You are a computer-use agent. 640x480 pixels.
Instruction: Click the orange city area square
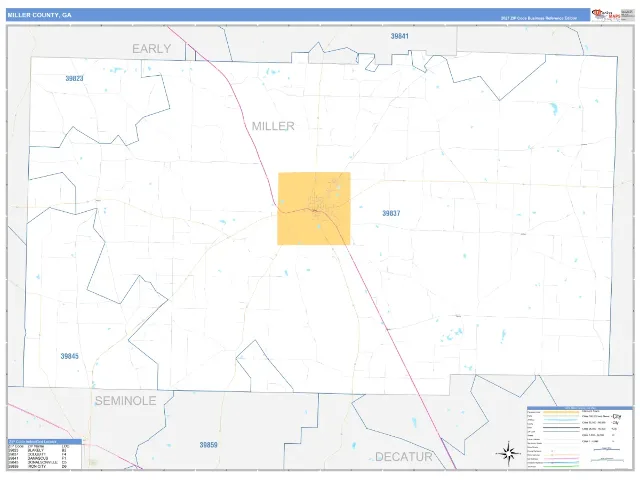pos(314,209)
